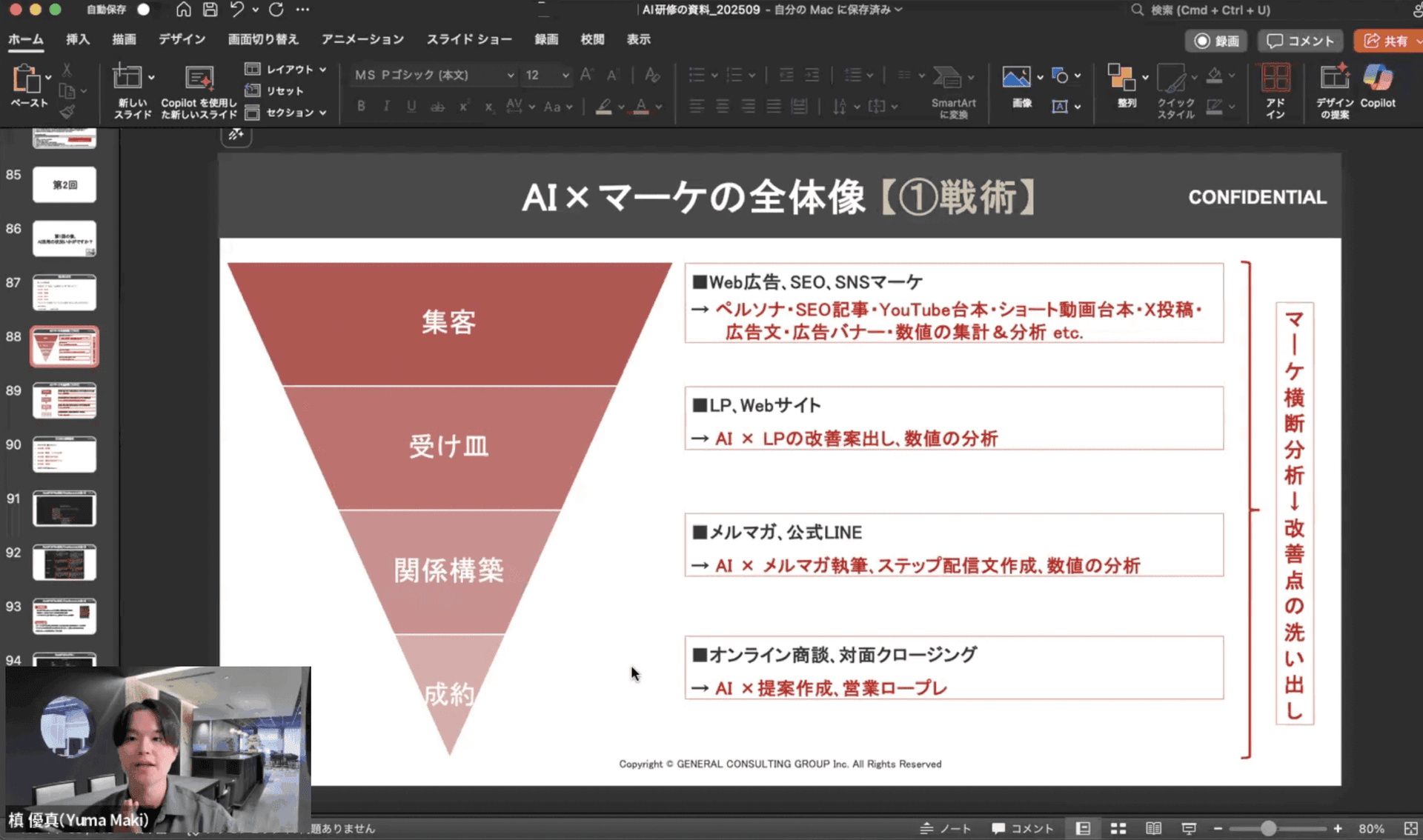1423x840 pixels.
Task: Open クイックスタイル gallery
Action: point(1172,89)
